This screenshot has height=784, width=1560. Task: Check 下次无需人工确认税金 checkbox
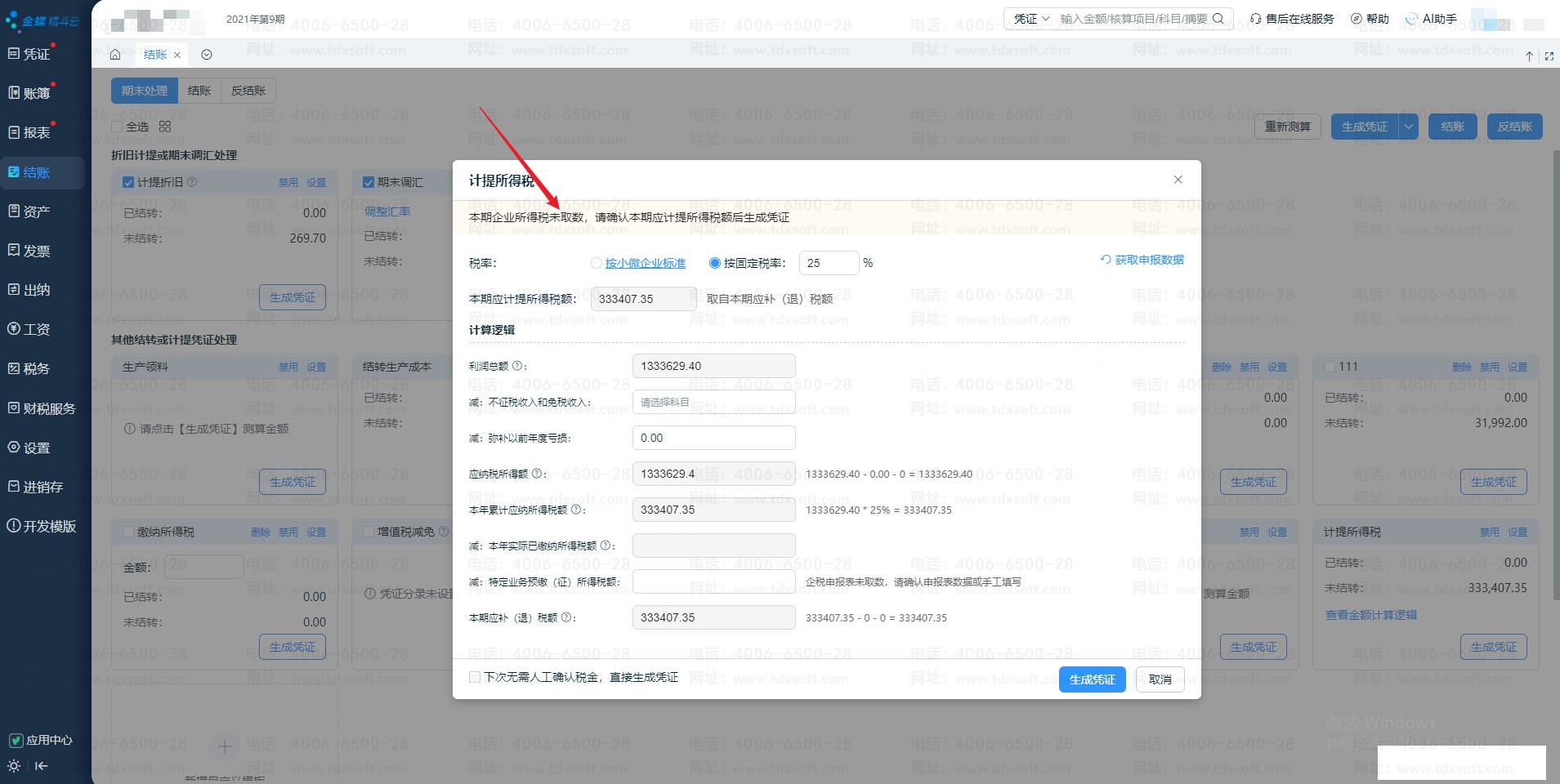[475, 677]
